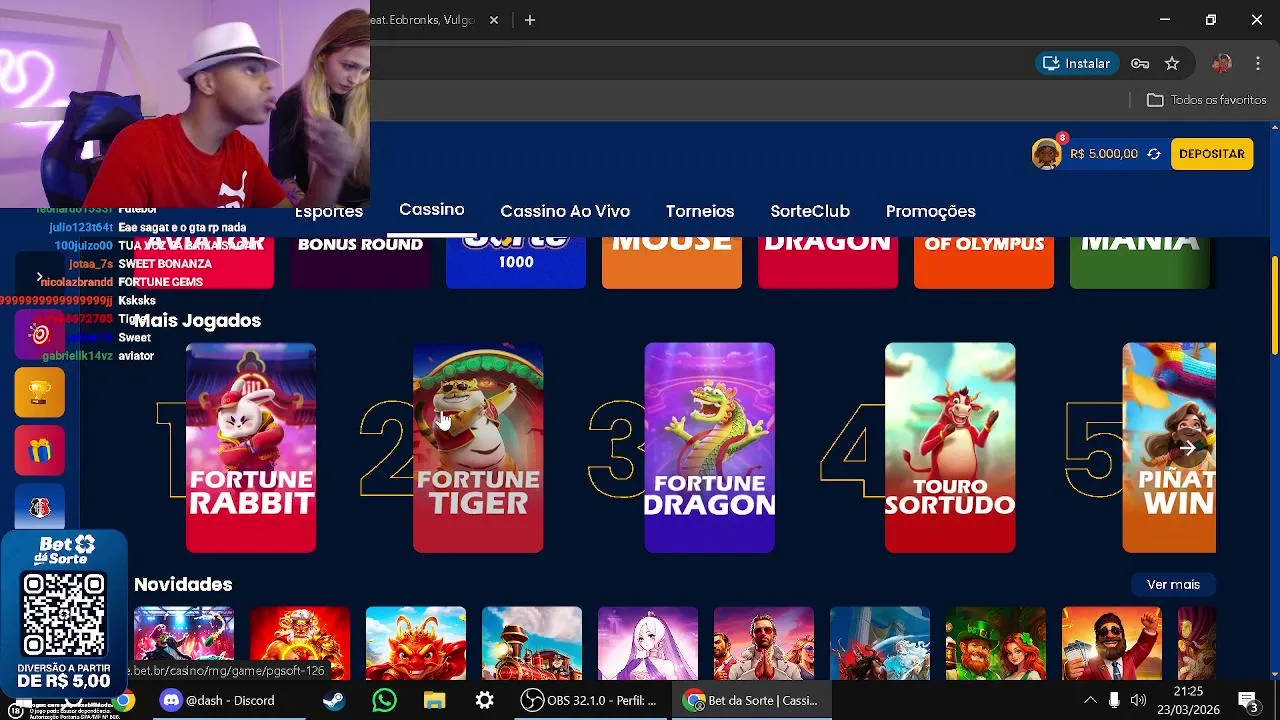Open Settings gear in the taskbar
The height and width of the screenshot is (720, 1280).
point(484,700)
